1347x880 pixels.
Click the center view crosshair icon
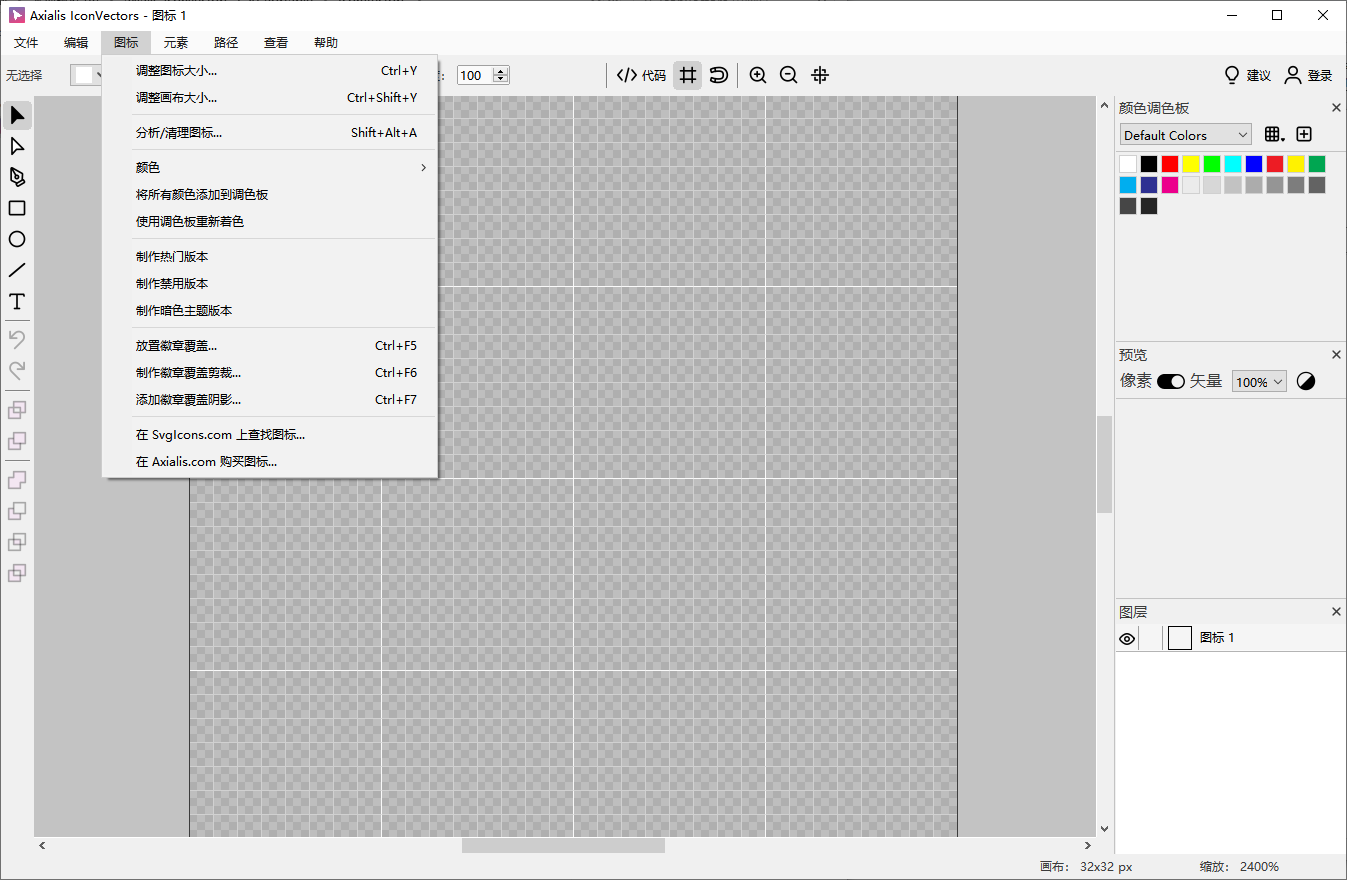(820, 75)
